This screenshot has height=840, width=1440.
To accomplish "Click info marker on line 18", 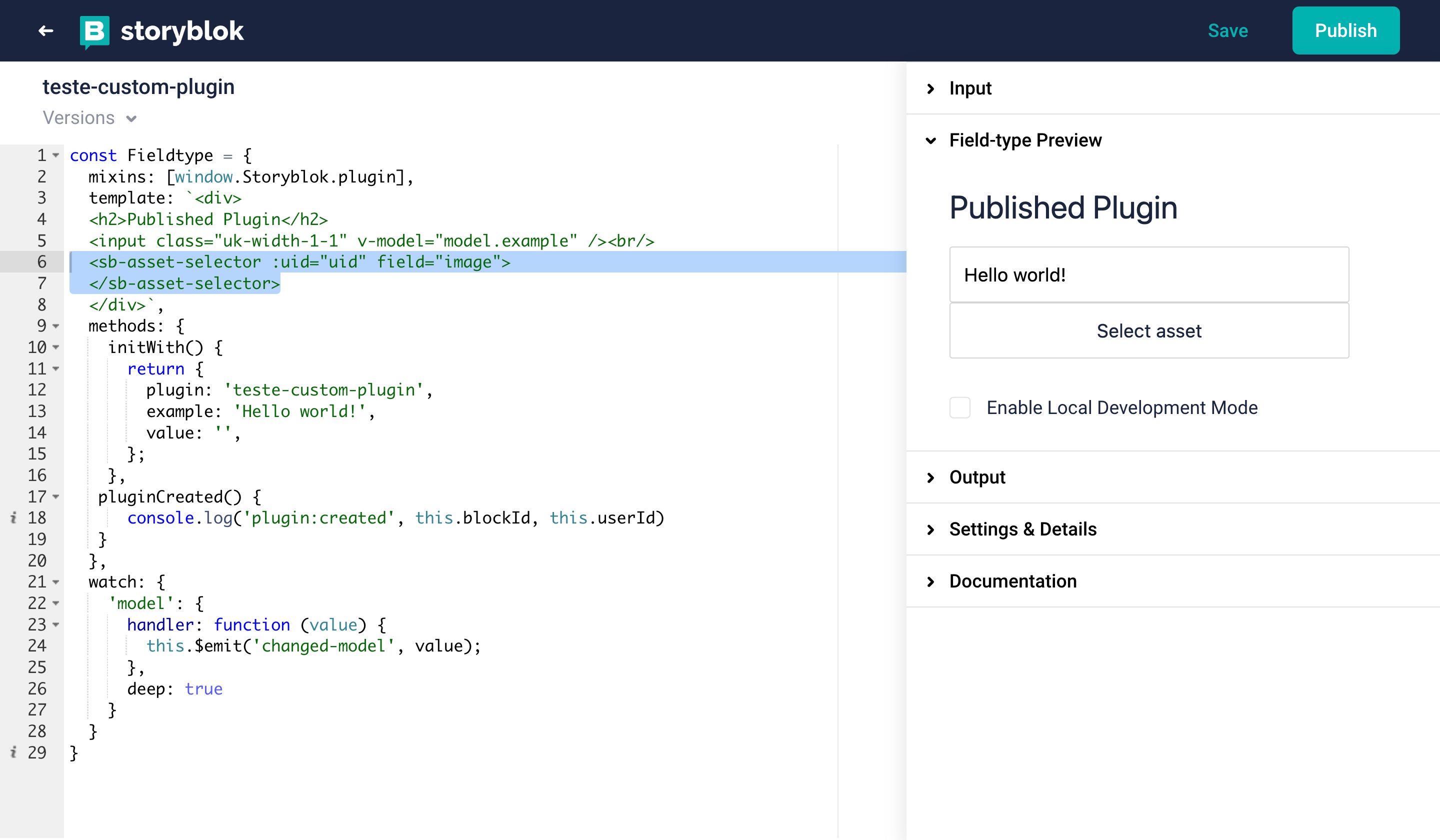I will click(13, 518).
